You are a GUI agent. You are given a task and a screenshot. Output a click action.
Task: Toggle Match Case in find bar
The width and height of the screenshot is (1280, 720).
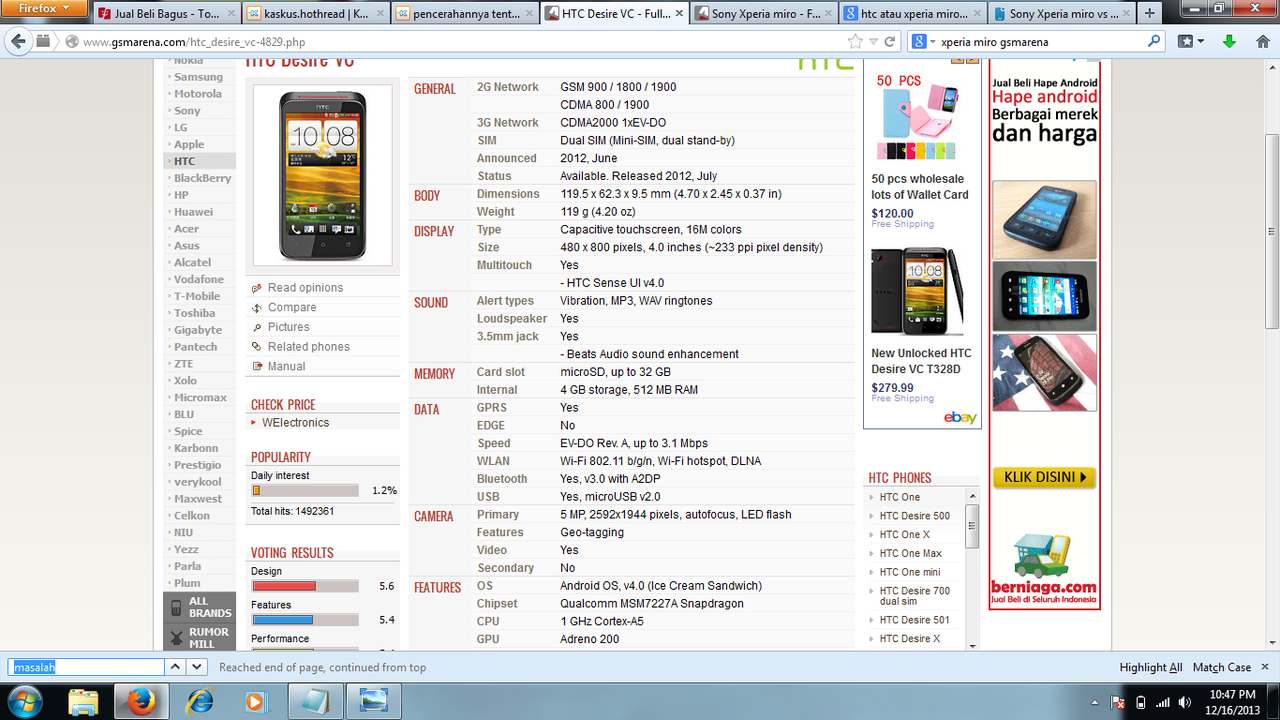[x=1222, y=667]
